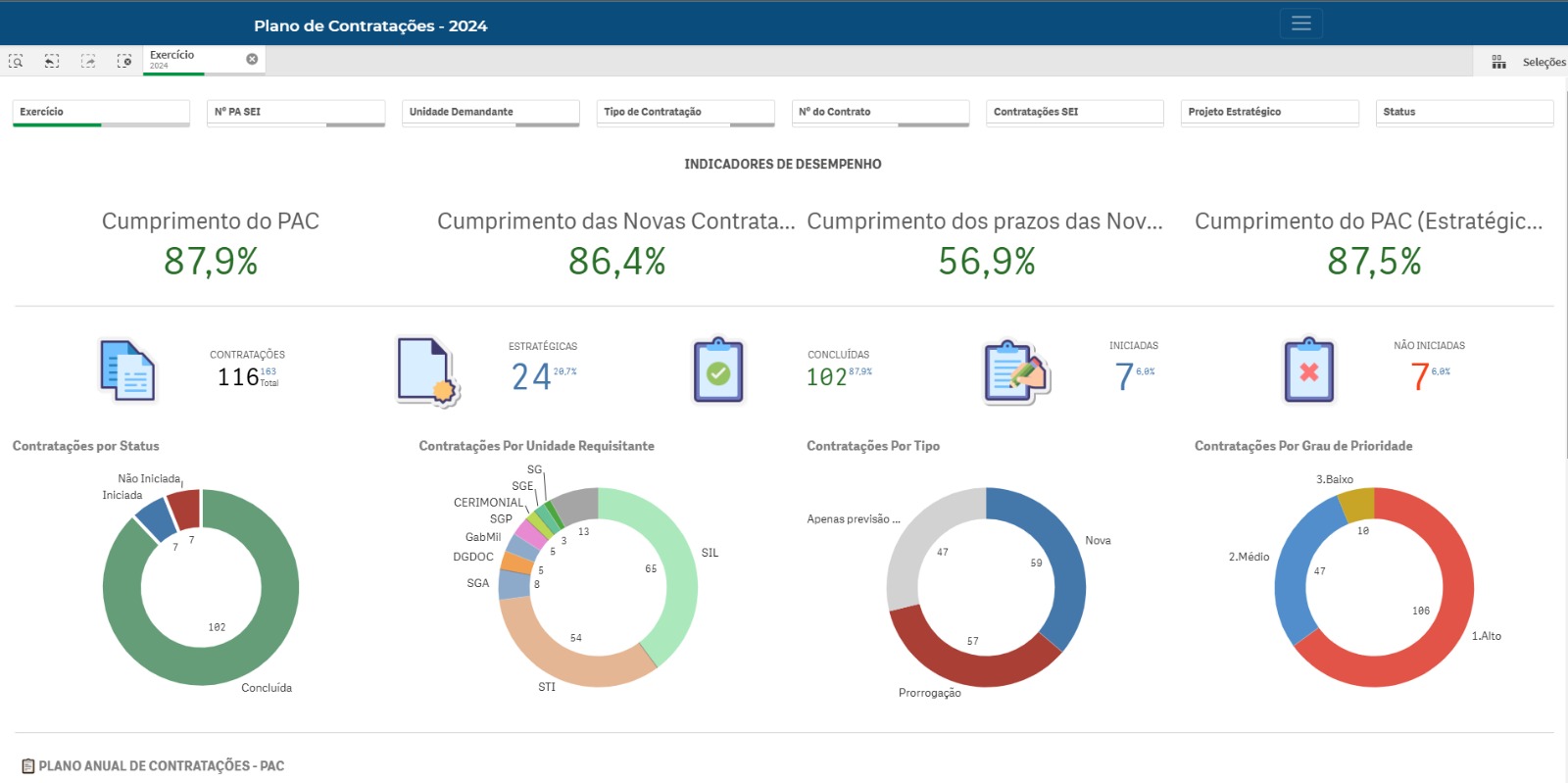Viewport: 1568px width, 783px height.
Task: Click the 24 estratégicas value
Action: pyautogui.click(x=531, y=377)
